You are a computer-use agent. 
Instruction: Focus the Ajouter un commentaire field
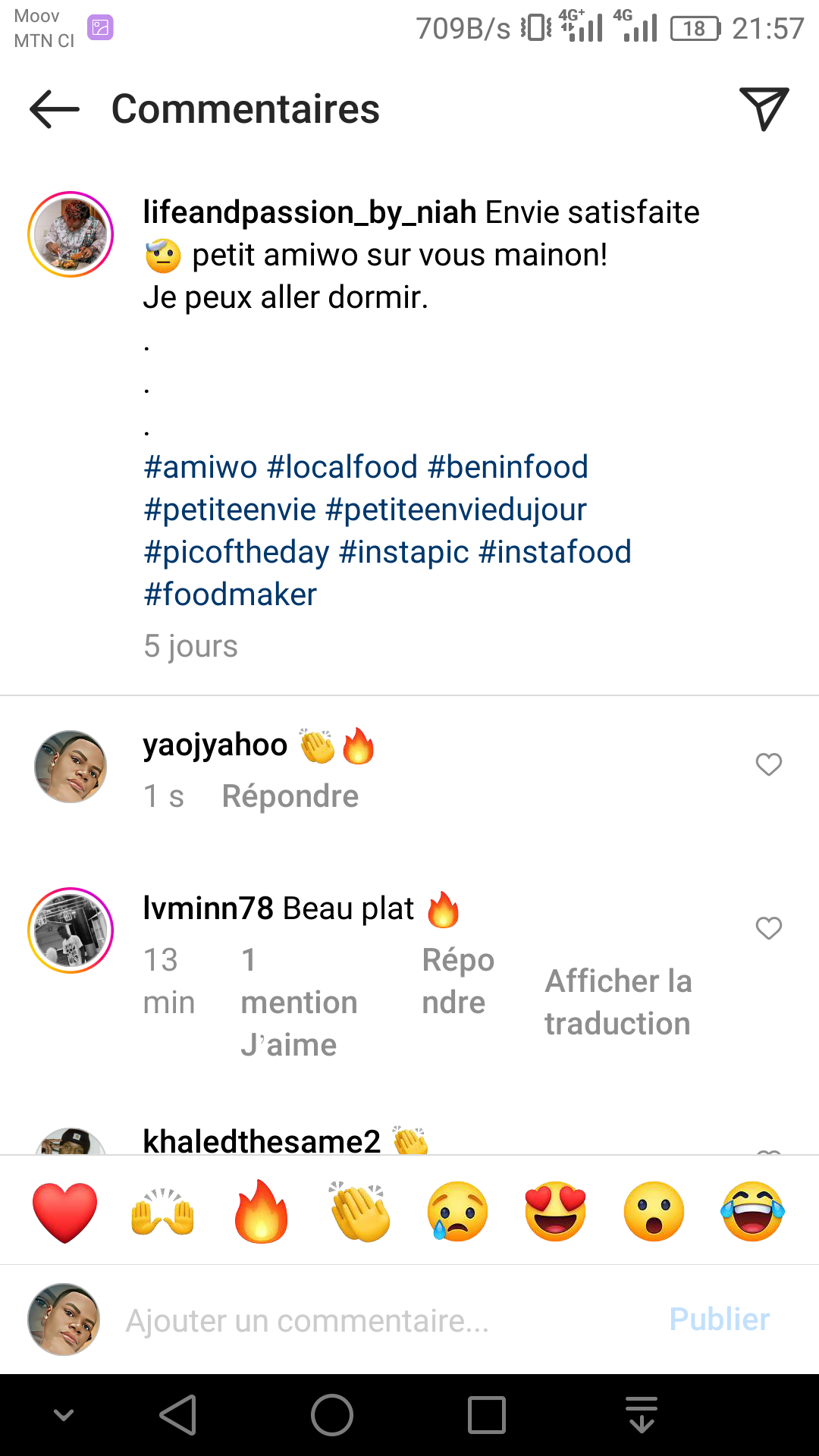[x=379, y=1320]
